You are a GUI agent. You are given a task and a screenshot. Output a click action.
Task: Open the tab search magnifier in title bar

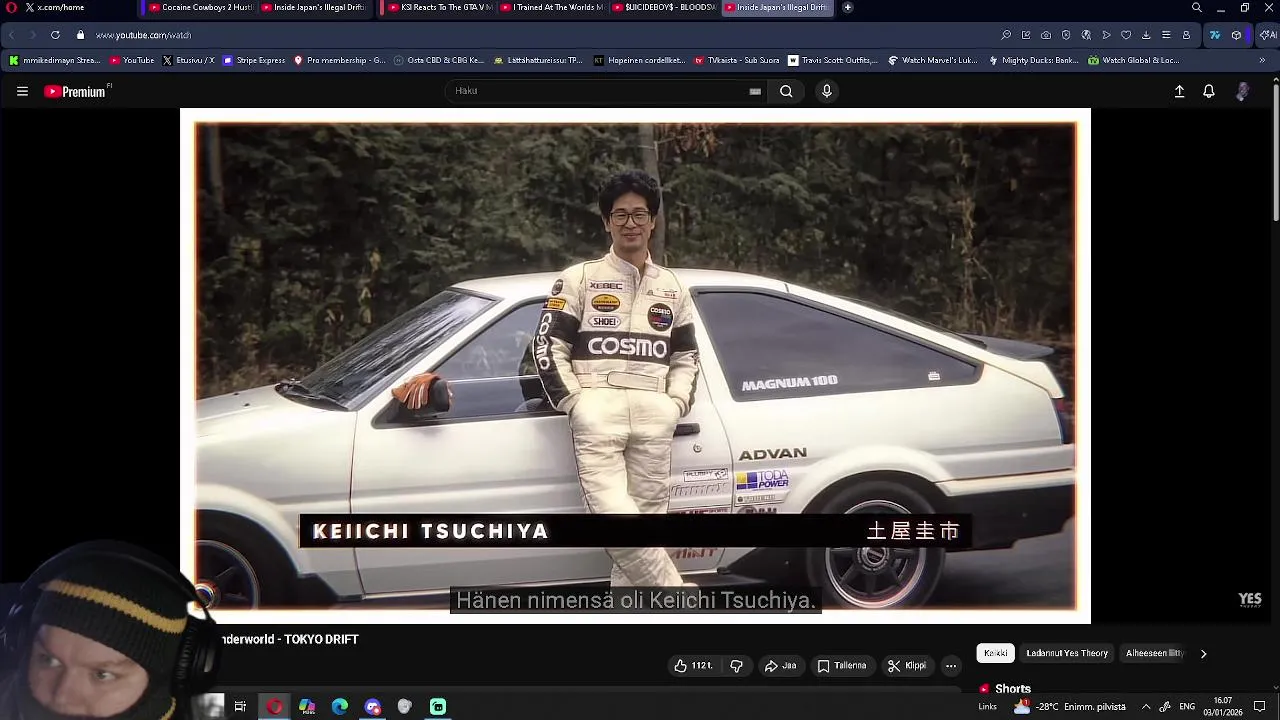pos(1197,7)
